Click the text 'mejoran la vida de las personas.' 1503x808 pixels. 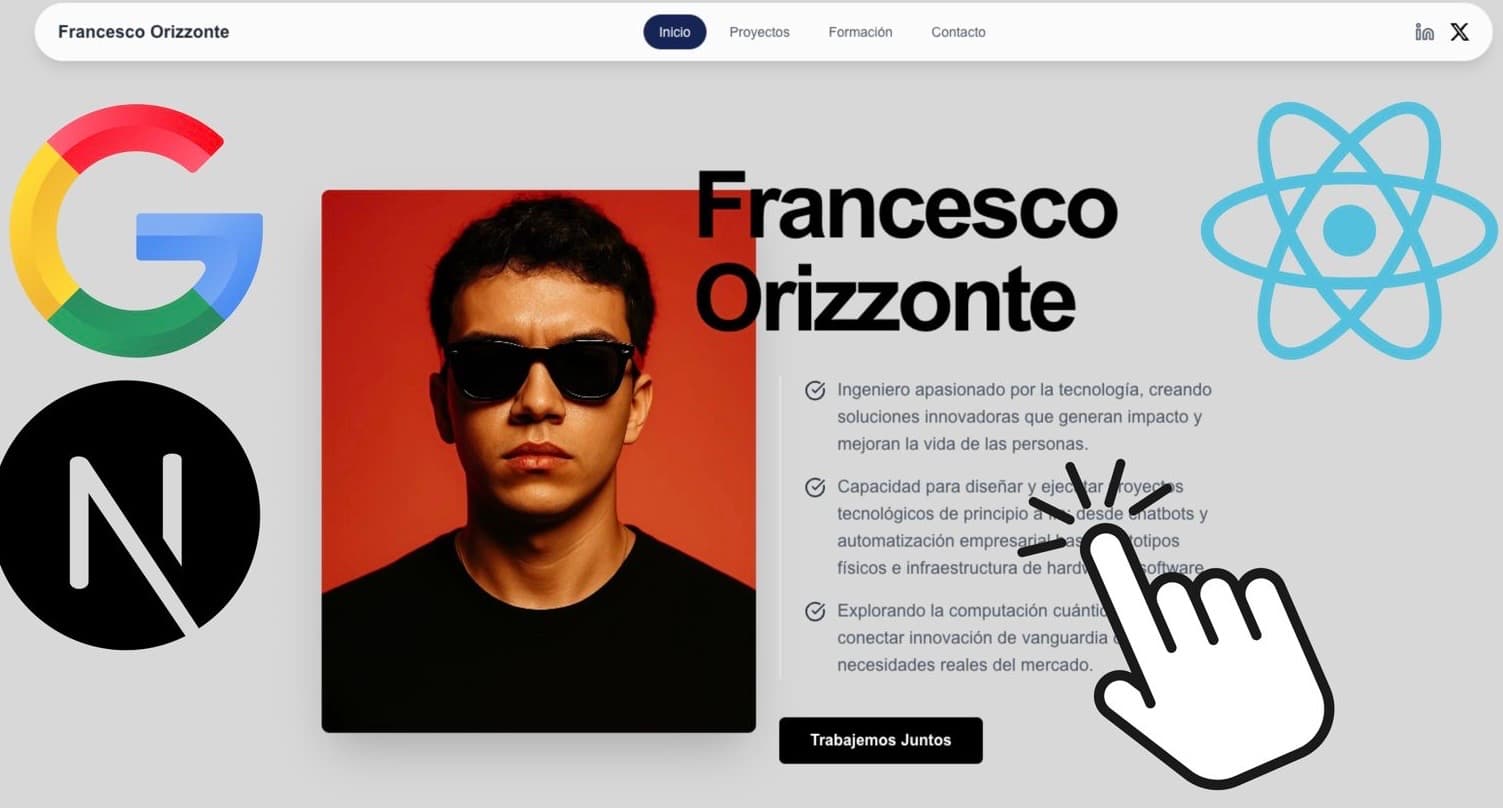tap(962, 444)
